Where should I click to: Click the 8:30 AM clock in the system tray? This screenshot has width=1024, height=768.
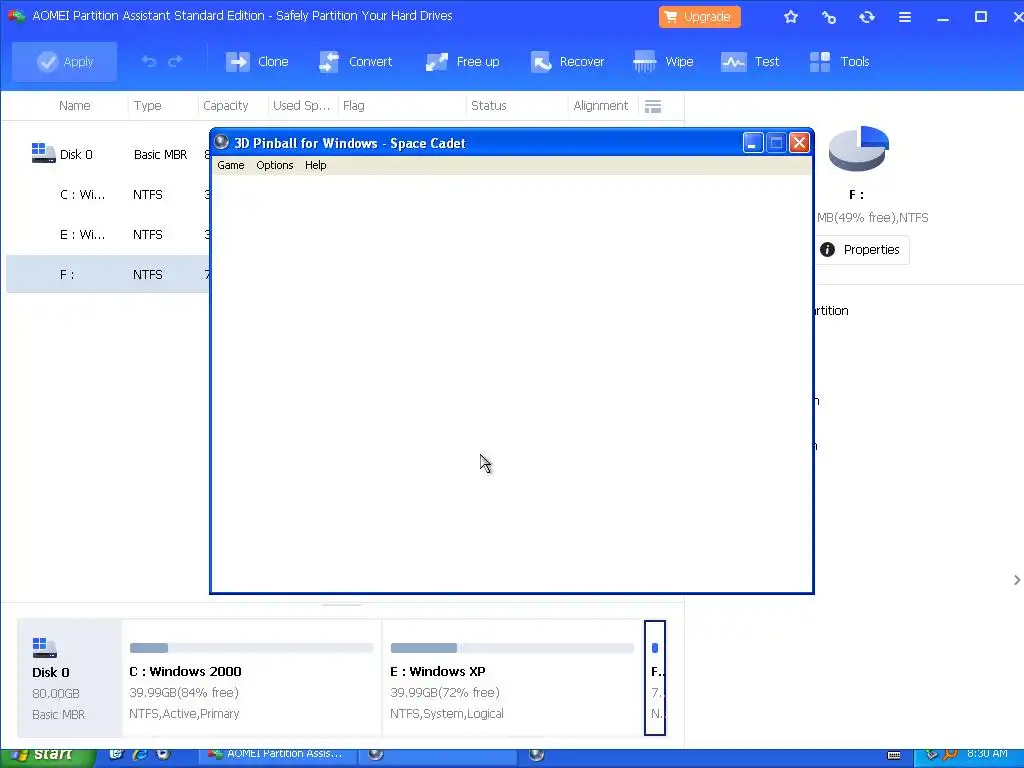click(987, 754)
